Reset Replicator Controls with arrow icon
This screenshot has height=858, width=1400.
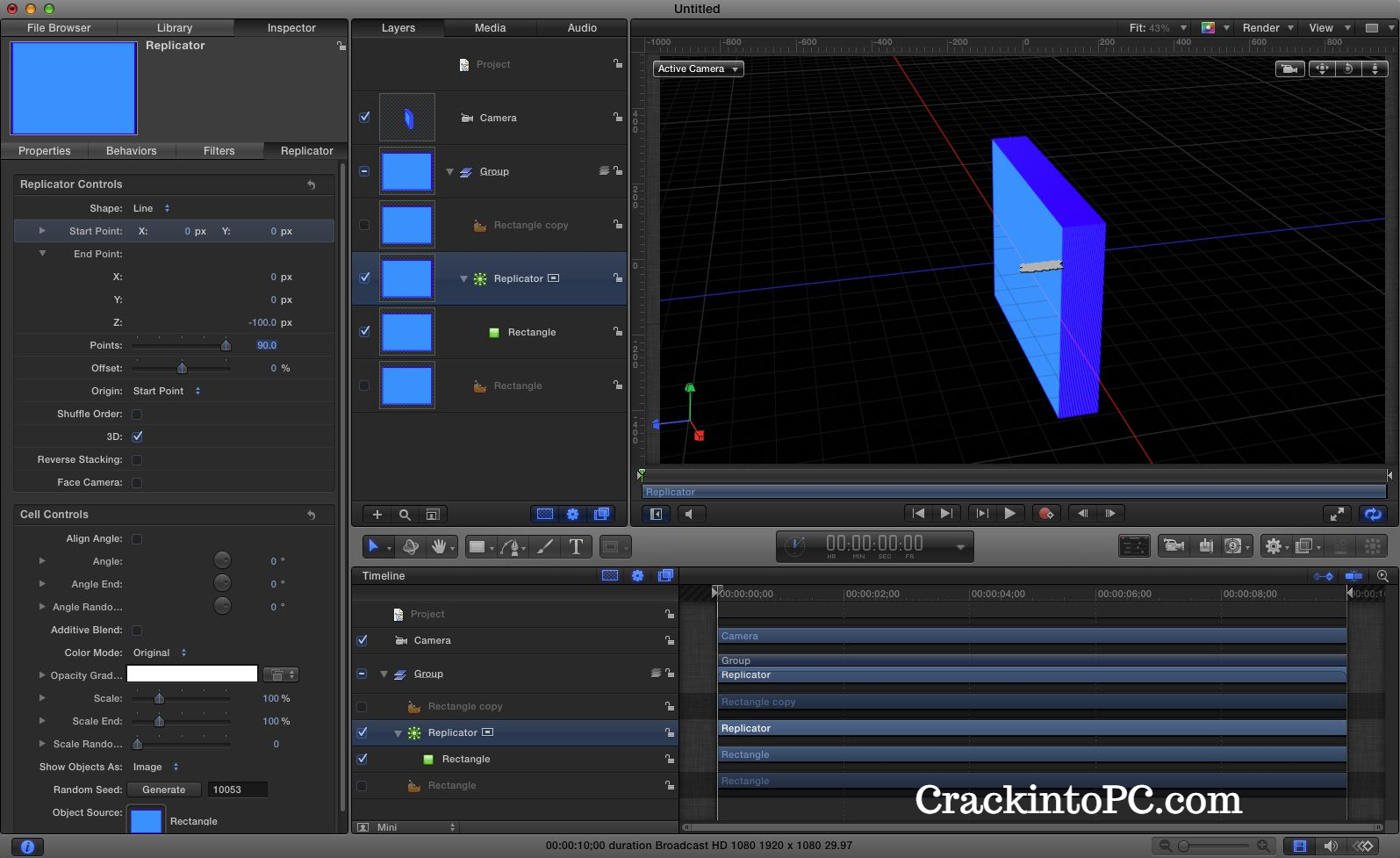point(312,184)
